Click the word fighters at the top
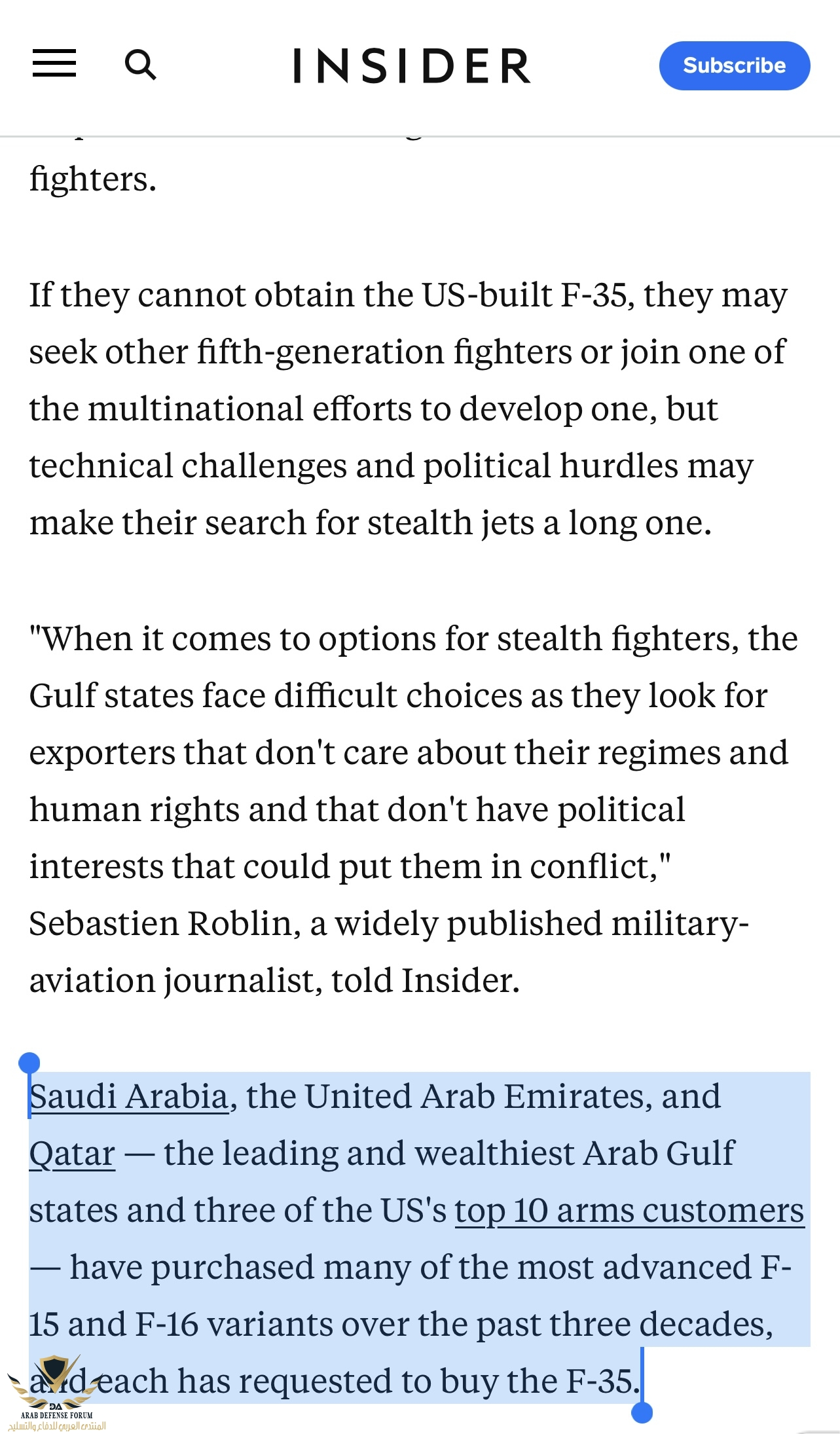 click(x=92, y=179)
